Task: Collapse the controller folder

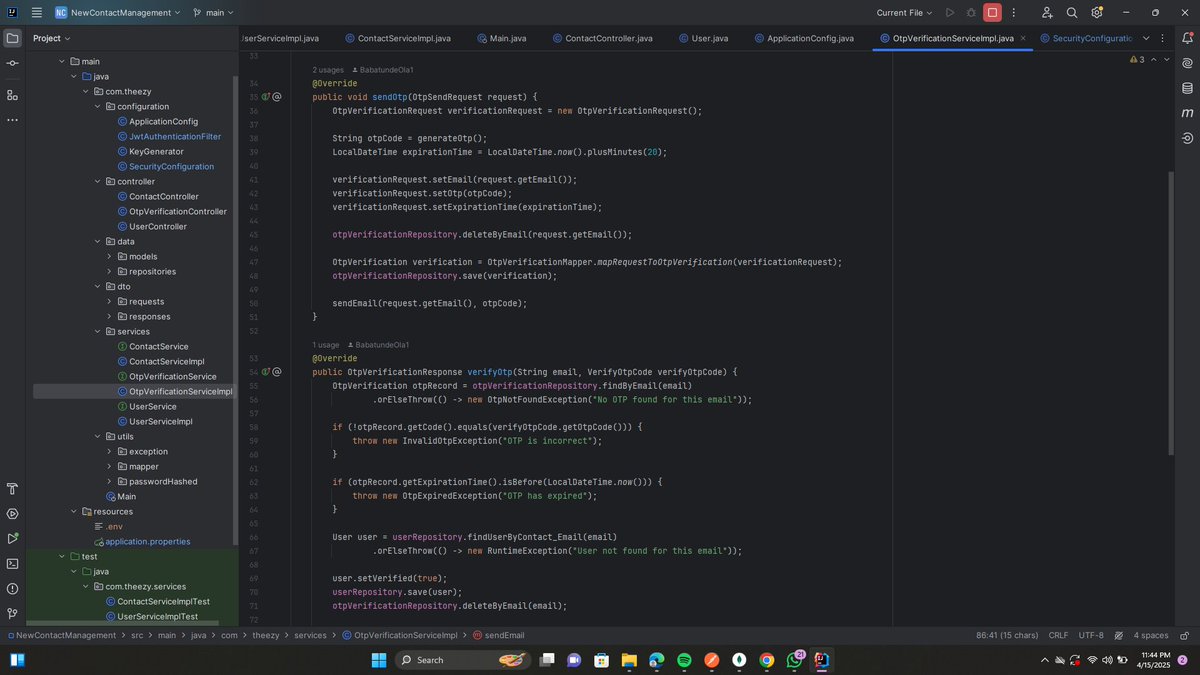Action: [98, 181]
